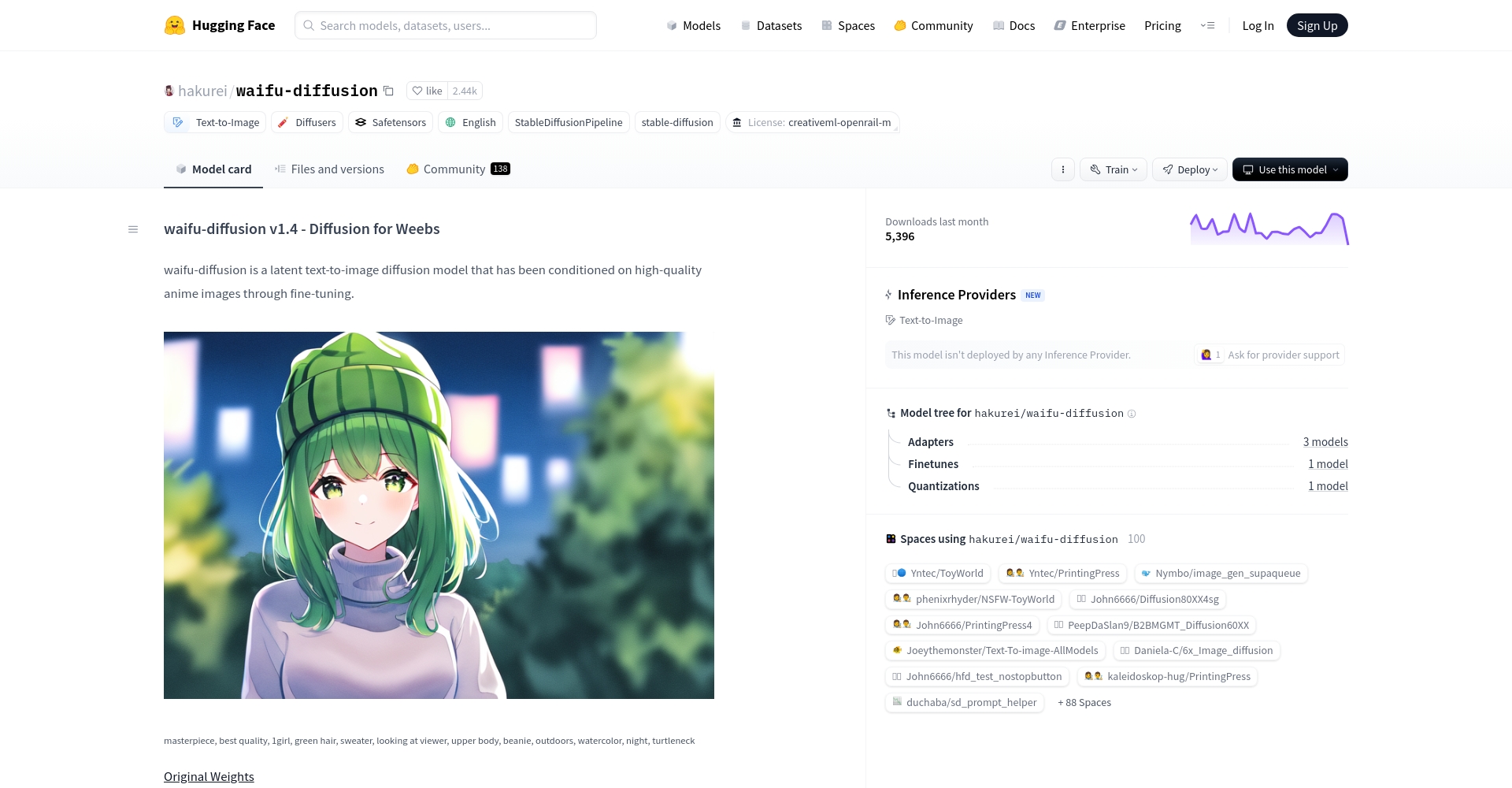Go to Pricing
Image resolution: width=1512 pixels, height=788 pixels.
coord(1162,25)
